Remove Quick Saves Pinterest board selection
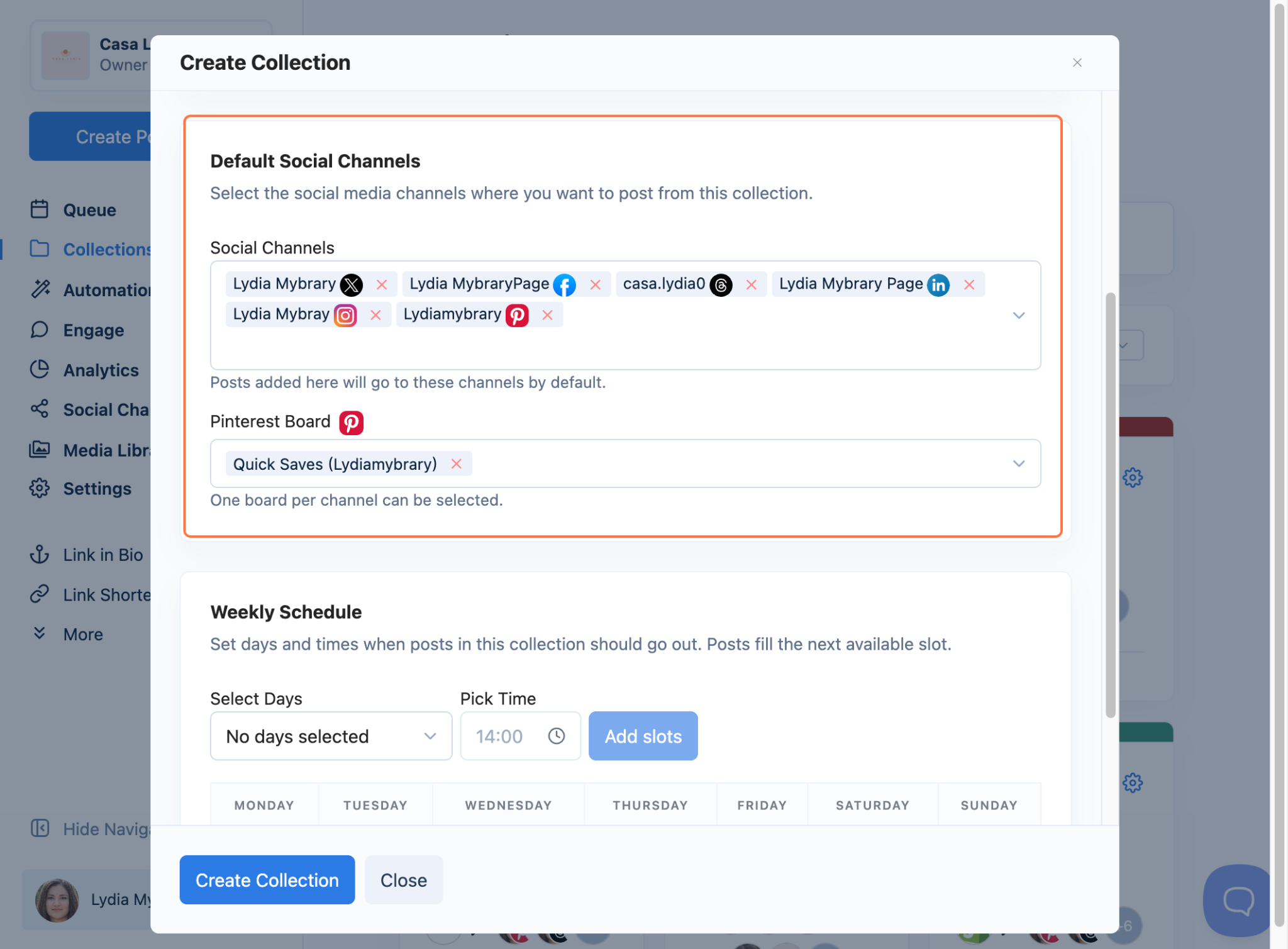The width and height of the screenshot is (1288, 949). coord(457,464)
